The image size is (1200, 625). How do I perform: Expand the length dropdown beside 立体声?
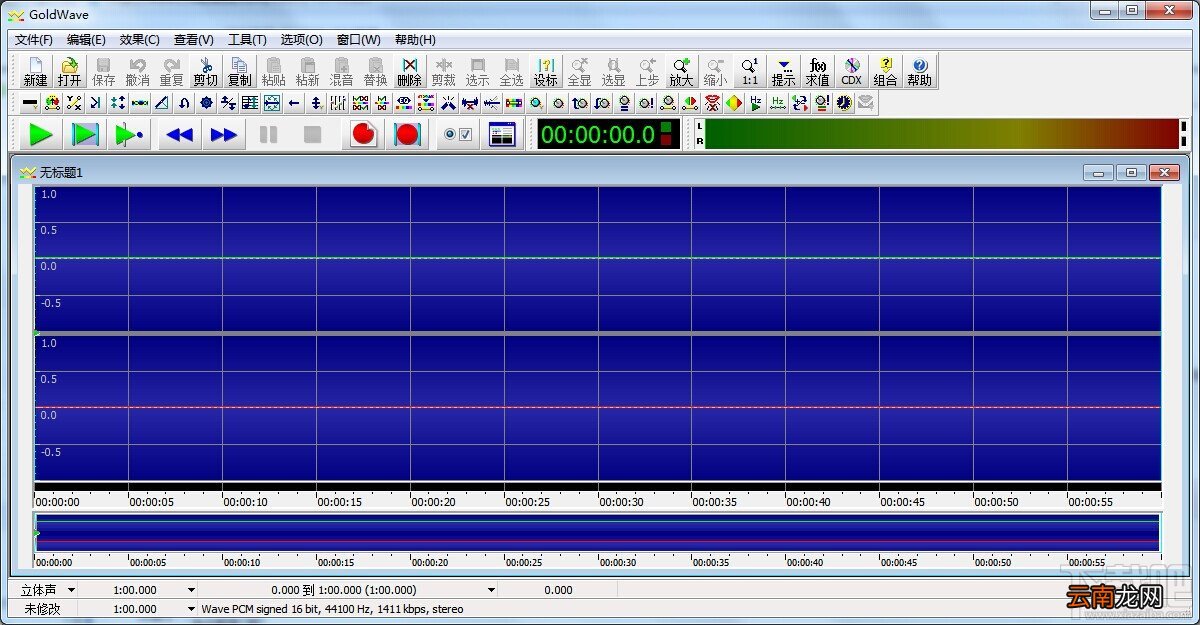(x=191, y=590)
